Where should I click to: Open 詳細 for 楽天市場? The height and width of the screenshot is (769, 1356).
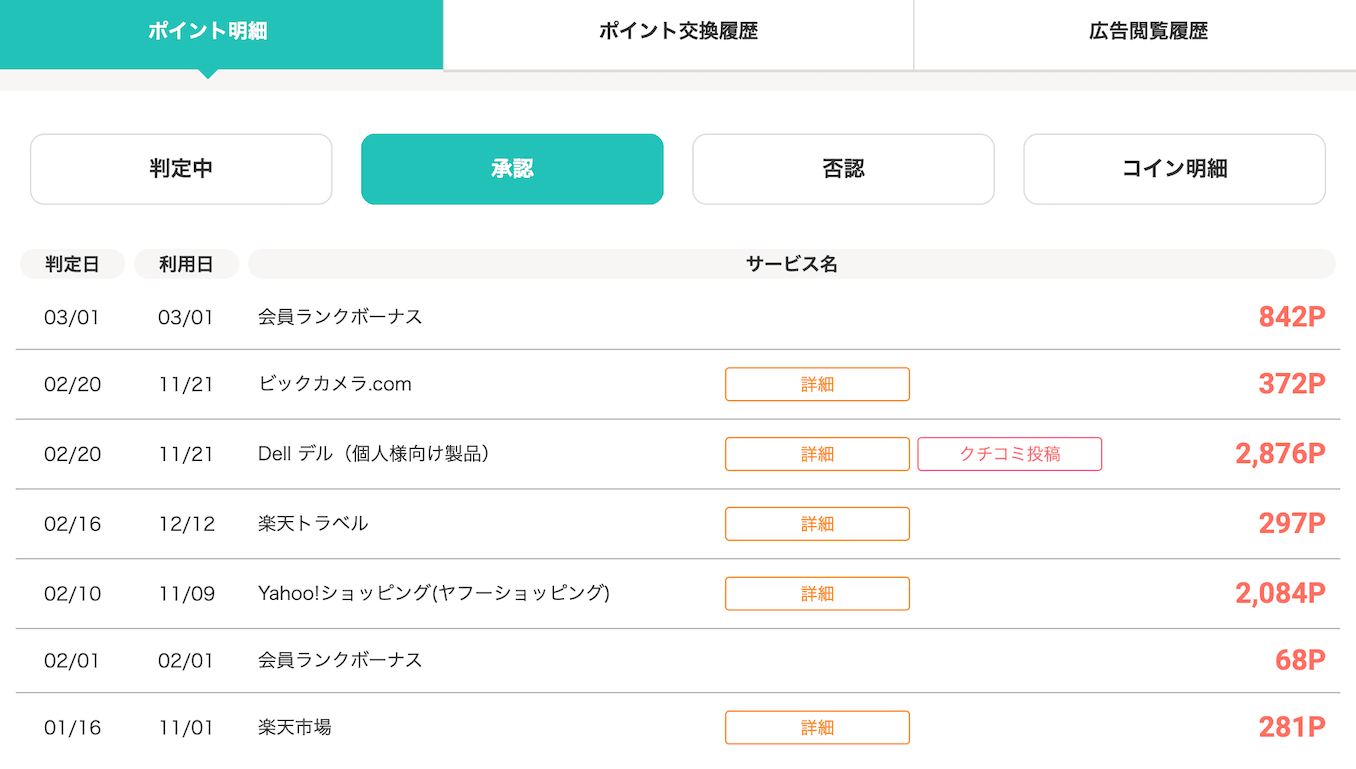(817, 727)
